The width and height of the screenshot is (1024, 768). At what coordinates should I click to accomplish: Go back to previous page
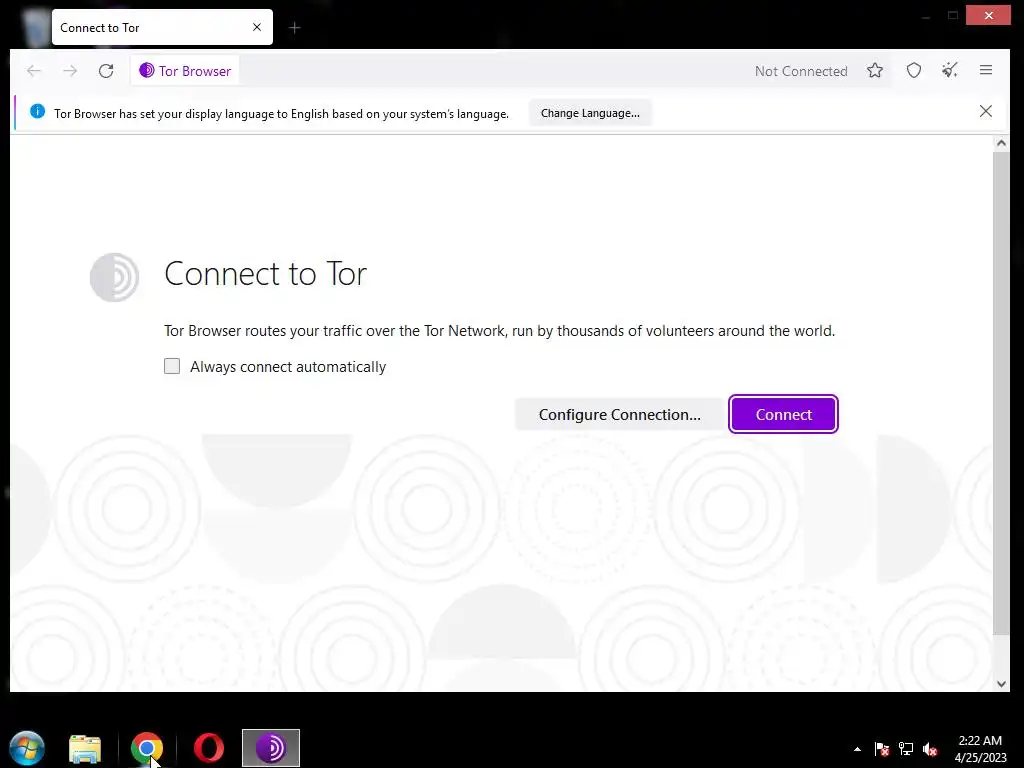[x=34, y=71]
